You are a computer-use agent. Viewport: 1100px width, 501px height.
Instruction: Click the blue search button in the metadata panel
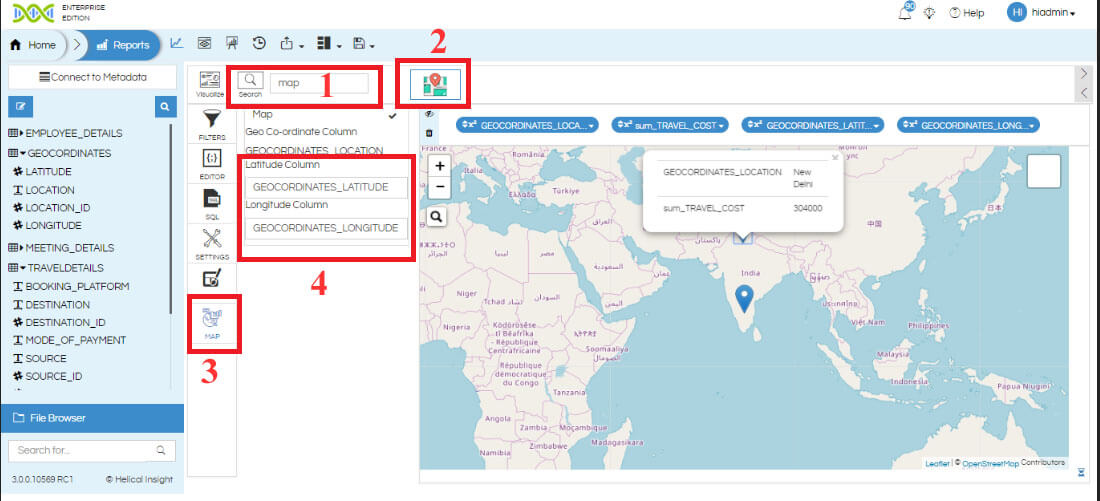[165, 107]
